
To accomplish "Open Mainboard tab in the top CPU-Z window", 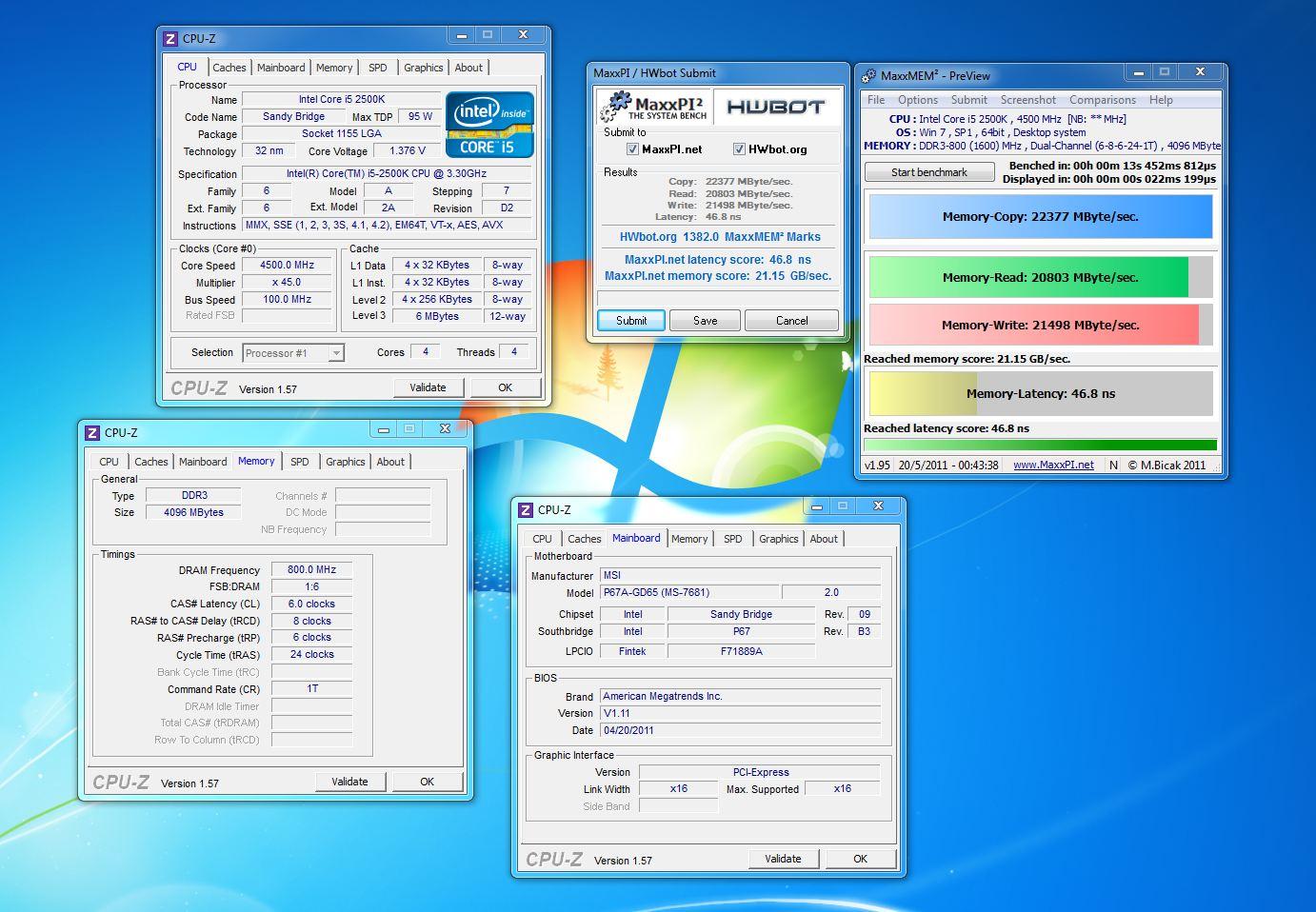I will (x=281, y=68).
